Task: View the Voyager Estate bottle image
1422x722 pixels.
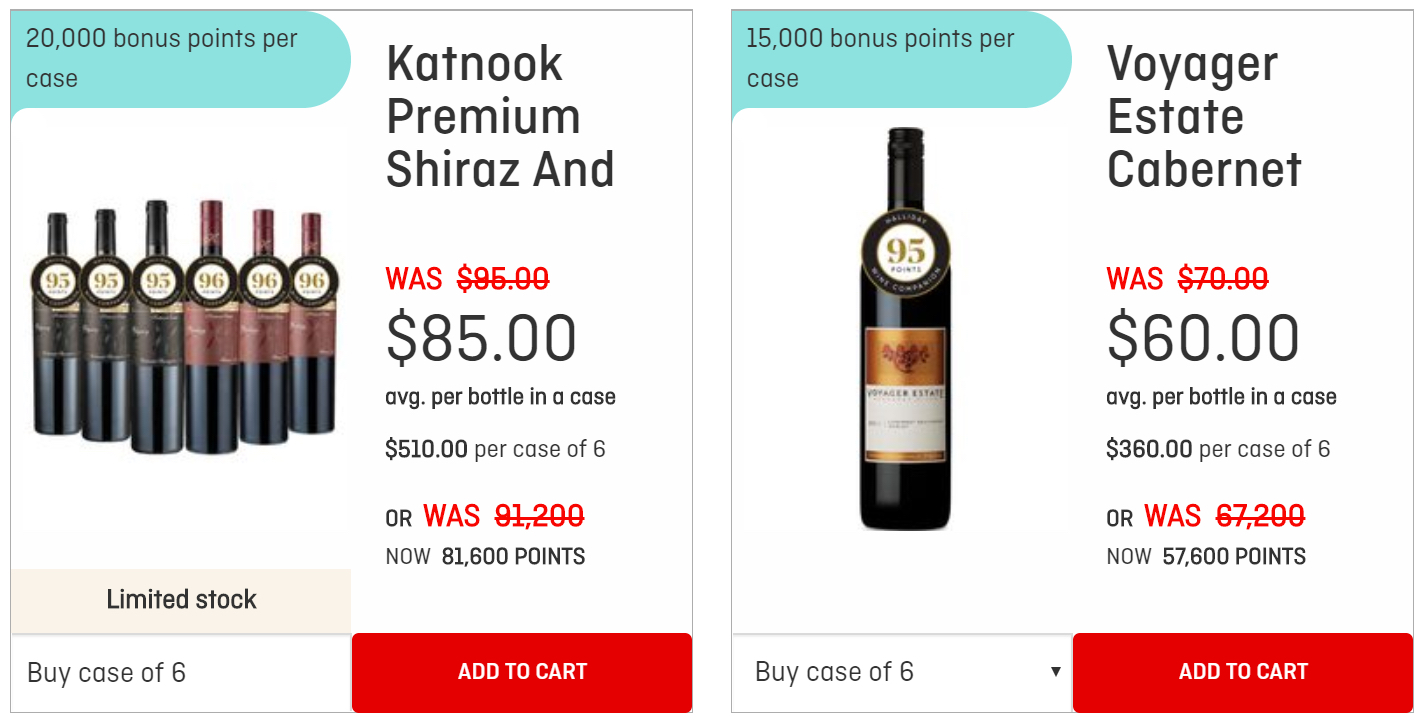Action: (x=905, y=328)
